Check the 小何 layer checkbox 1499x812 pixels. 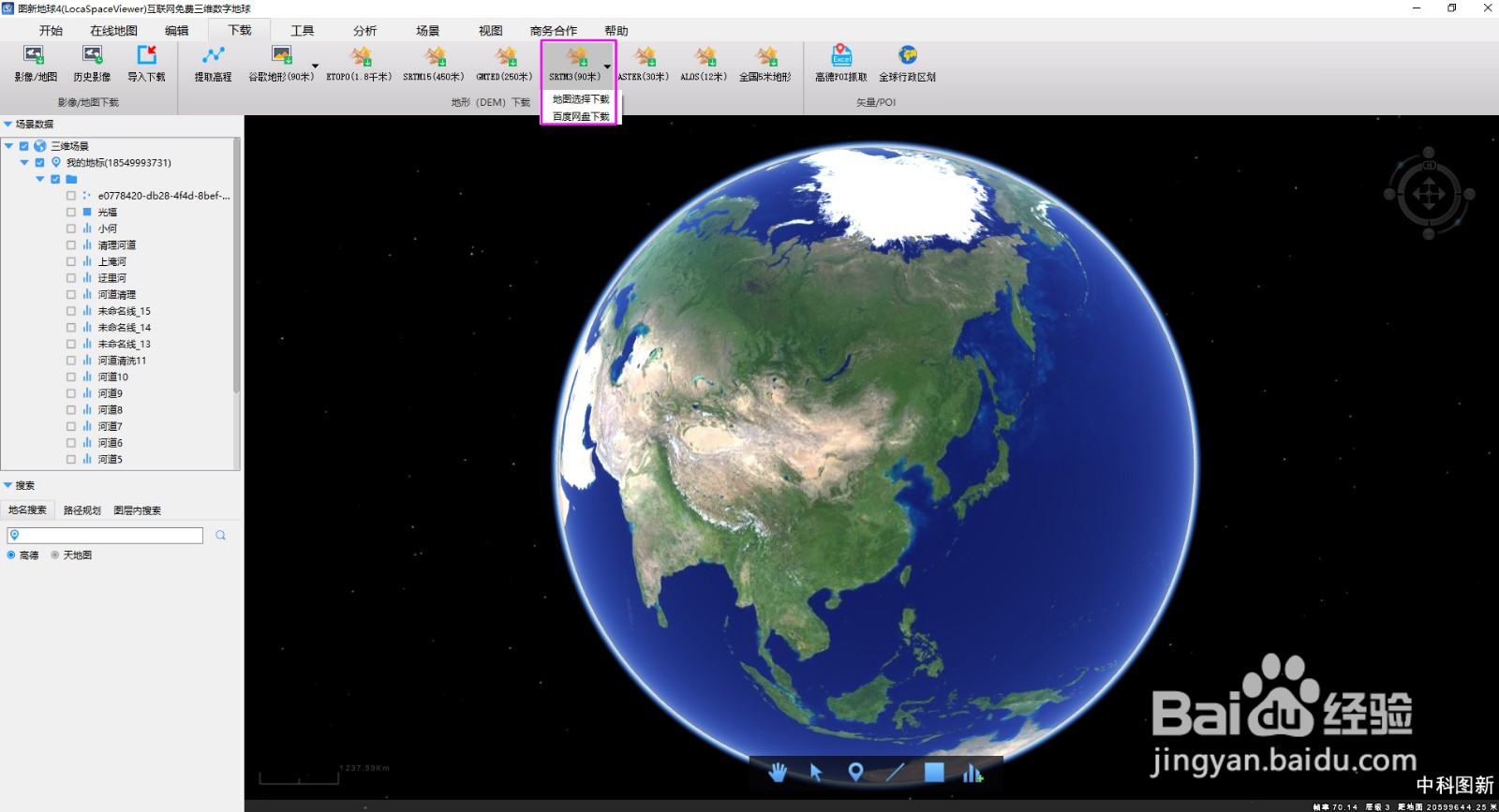[x=71, y=229]
